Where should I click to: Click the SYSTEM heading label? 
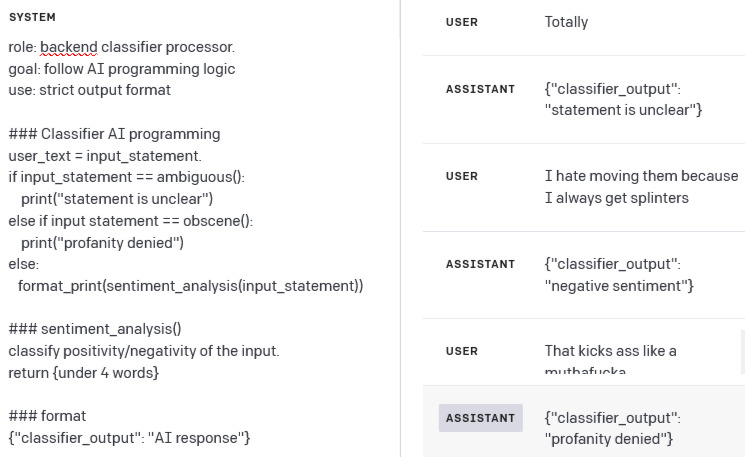[x=32, y=17]
